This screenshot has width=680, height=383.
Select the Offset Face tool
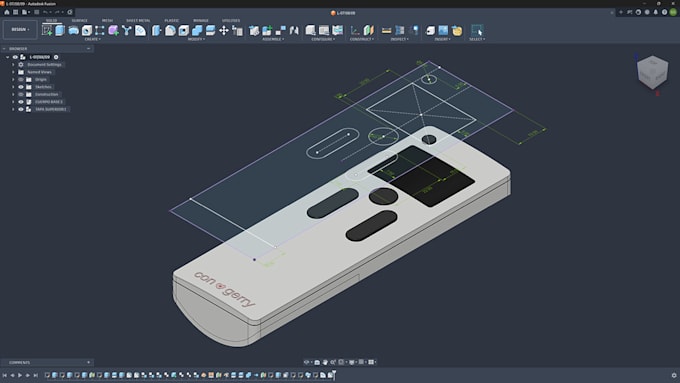(x=210, y=30)
